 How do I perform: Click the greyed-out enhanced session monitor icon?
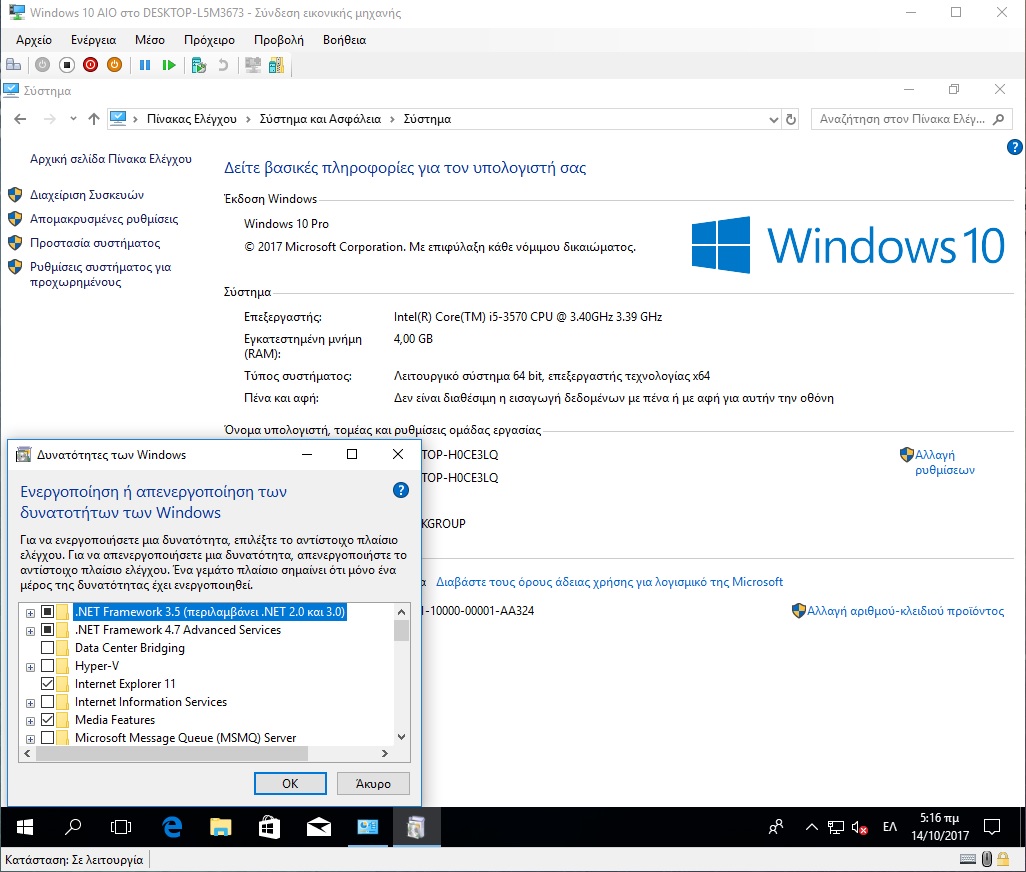coord(253,65)
